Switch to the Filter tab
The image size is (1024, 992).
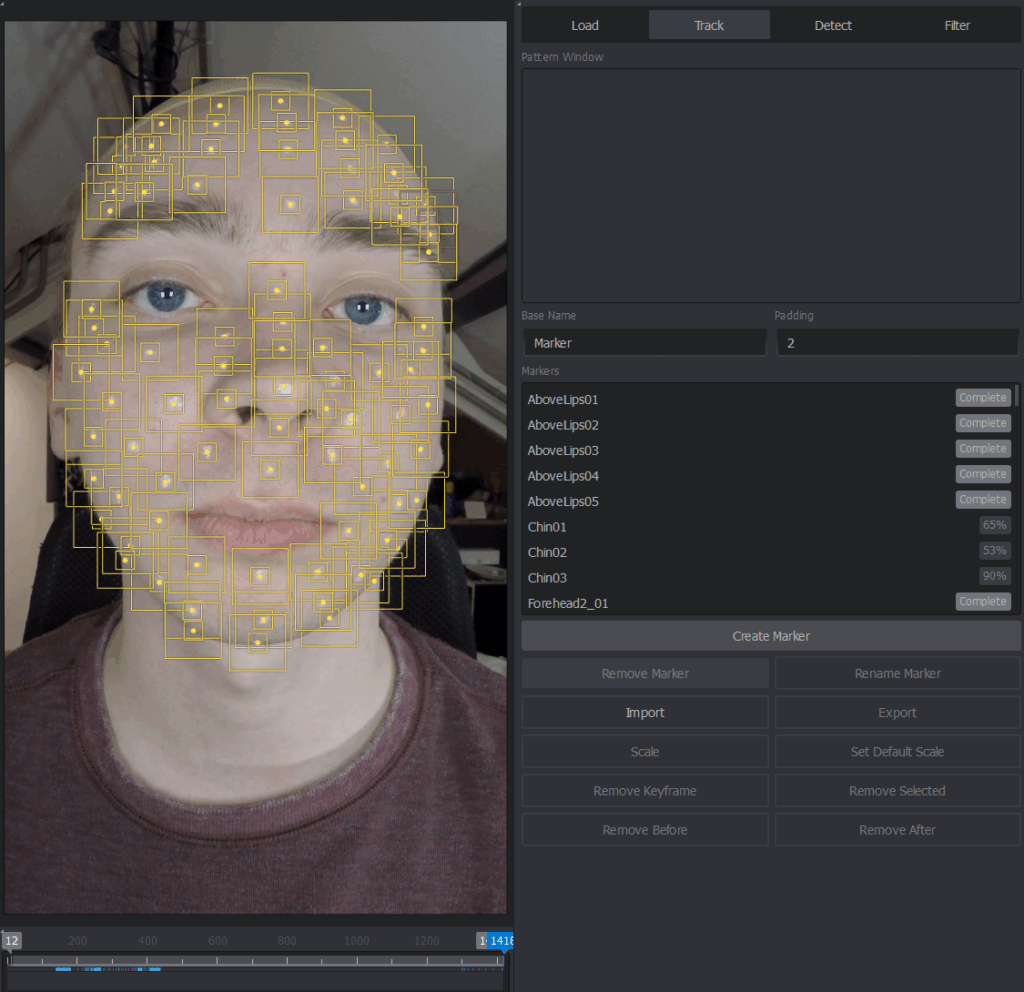(x=957, y=25)
